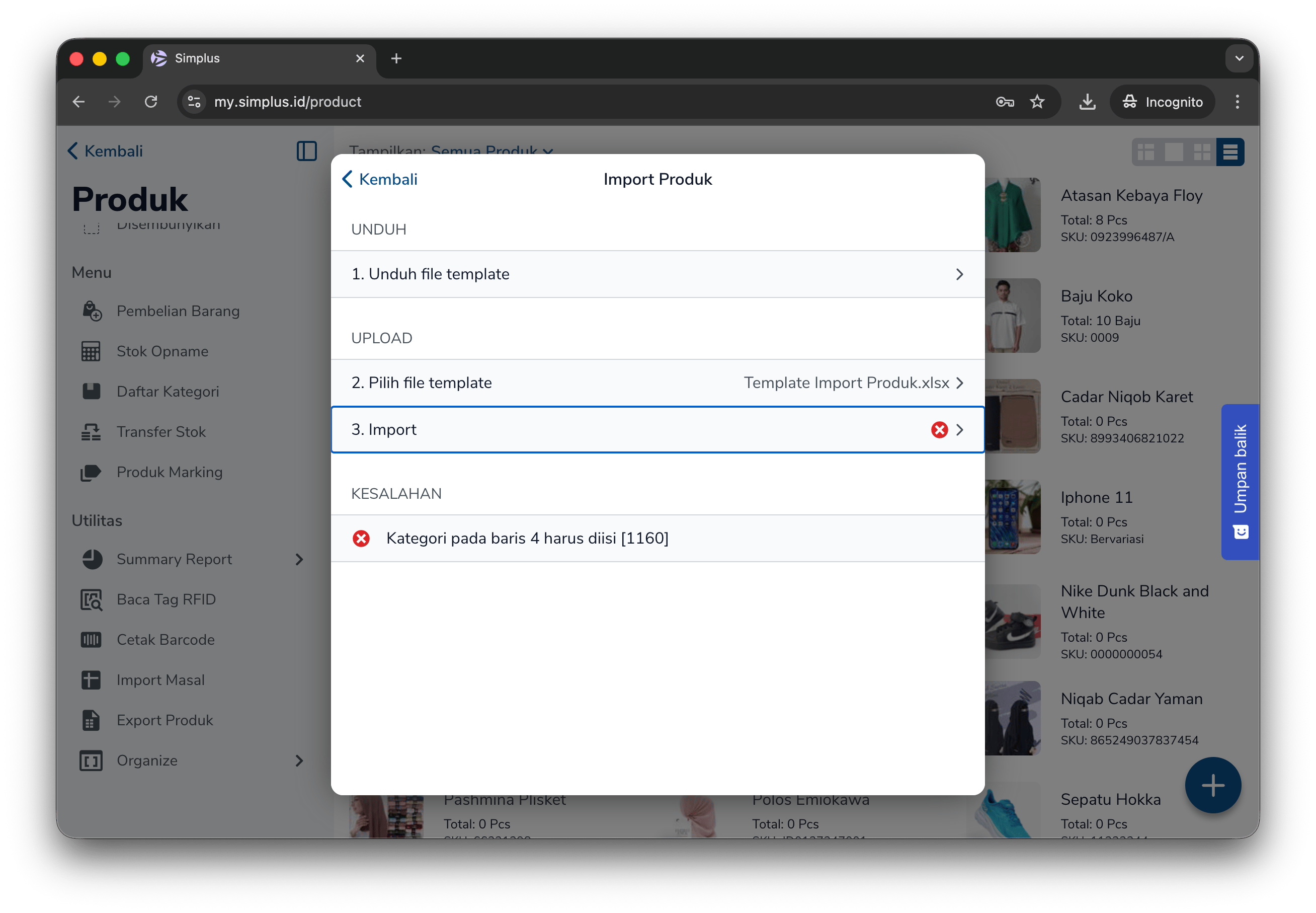Click the Produk Marking tag icon

tap(91, 472)
